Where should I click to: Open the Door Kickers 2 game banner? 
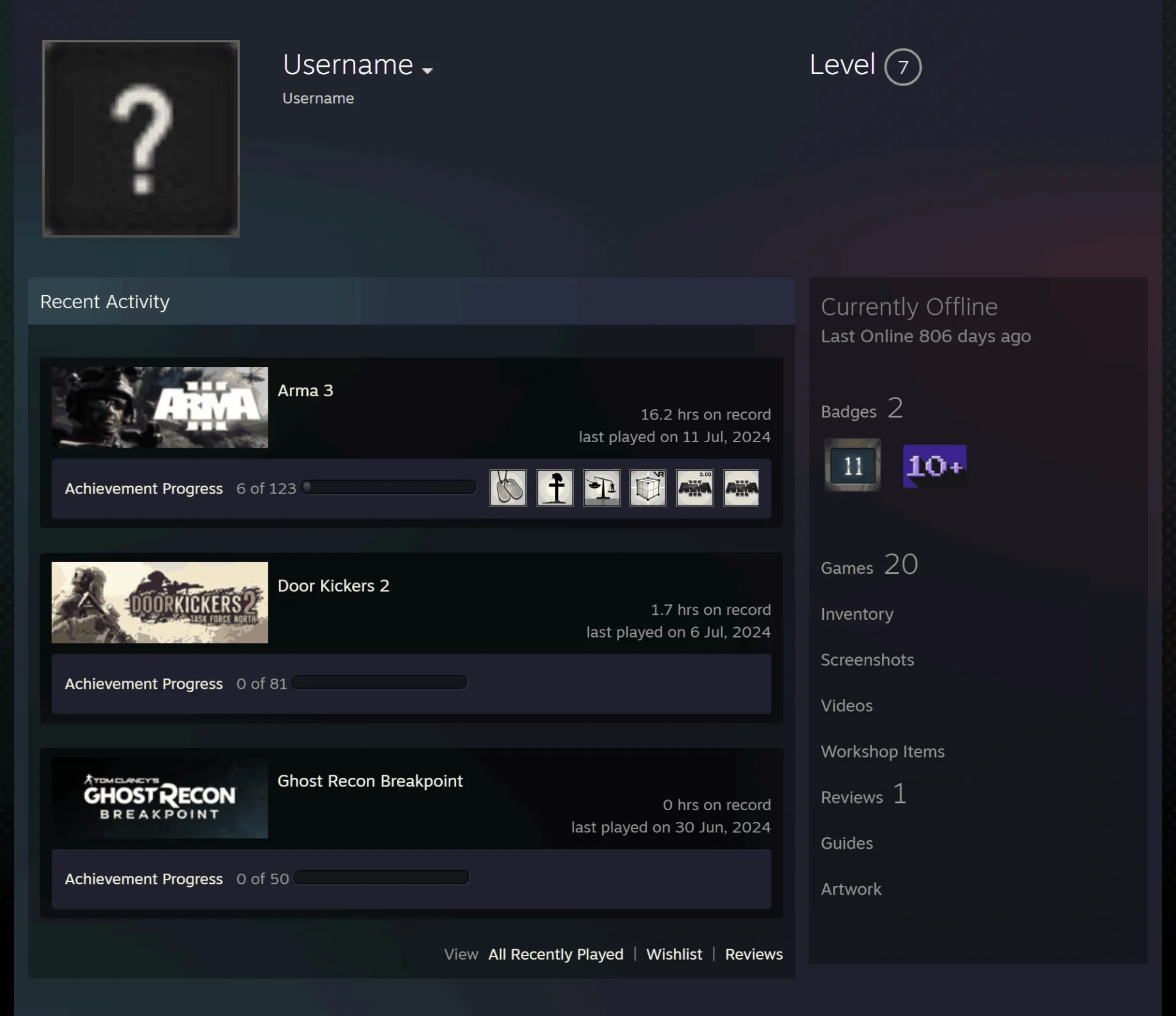click(160, 603)
